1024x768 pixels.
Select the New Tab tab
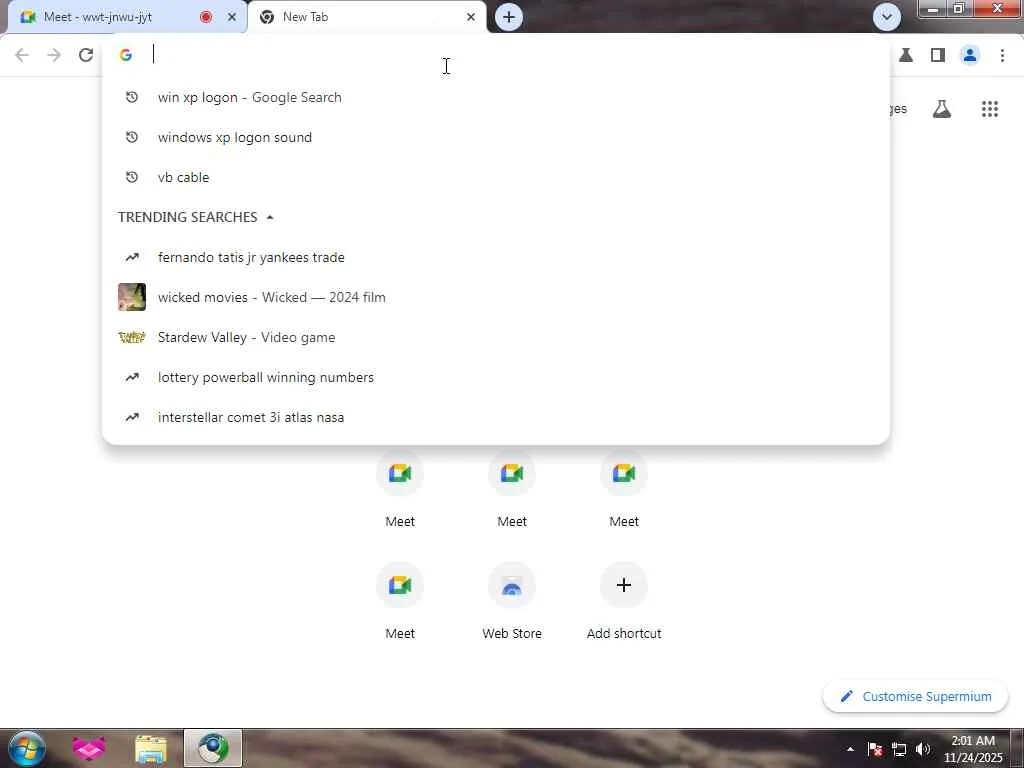click(367, 17)
